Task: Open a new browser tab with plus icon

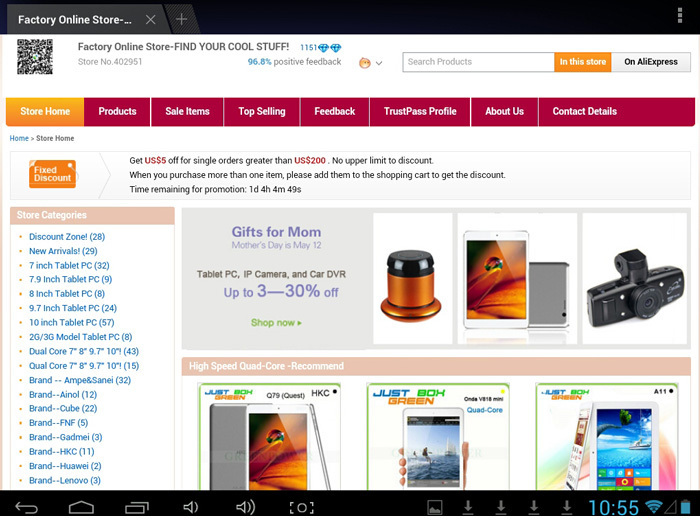Action: pyautogui.click(x=181, y=19)
